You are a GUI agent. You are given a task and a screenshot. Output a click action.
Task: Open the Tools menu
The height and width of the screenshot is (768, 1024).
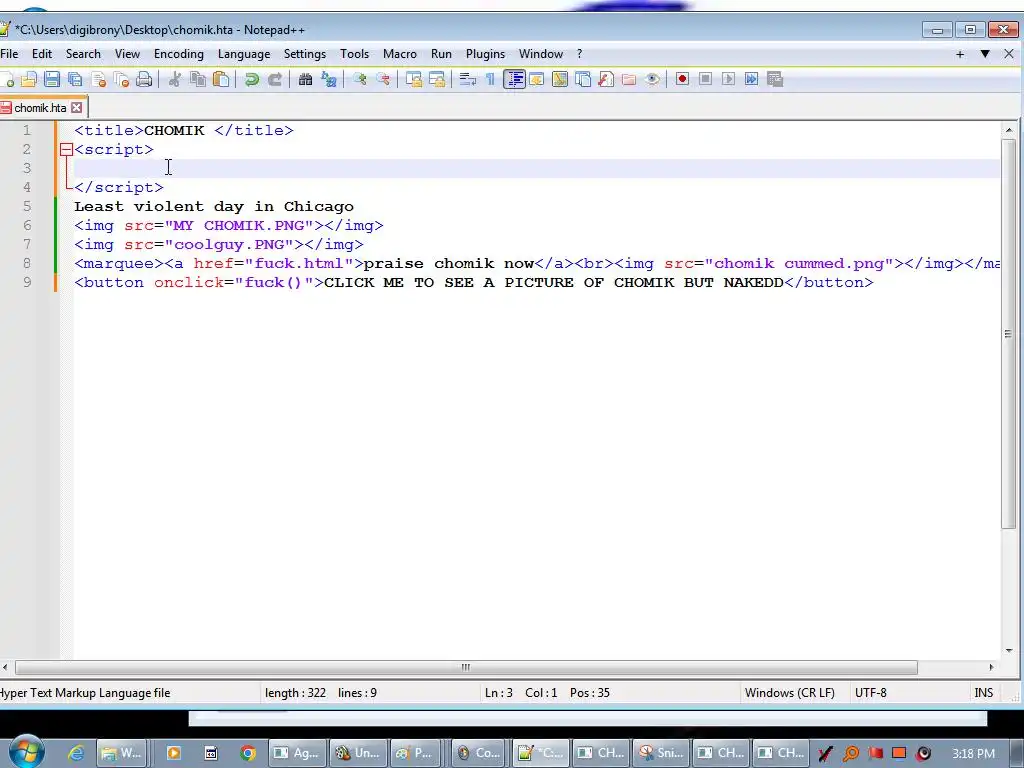[354, 54]
